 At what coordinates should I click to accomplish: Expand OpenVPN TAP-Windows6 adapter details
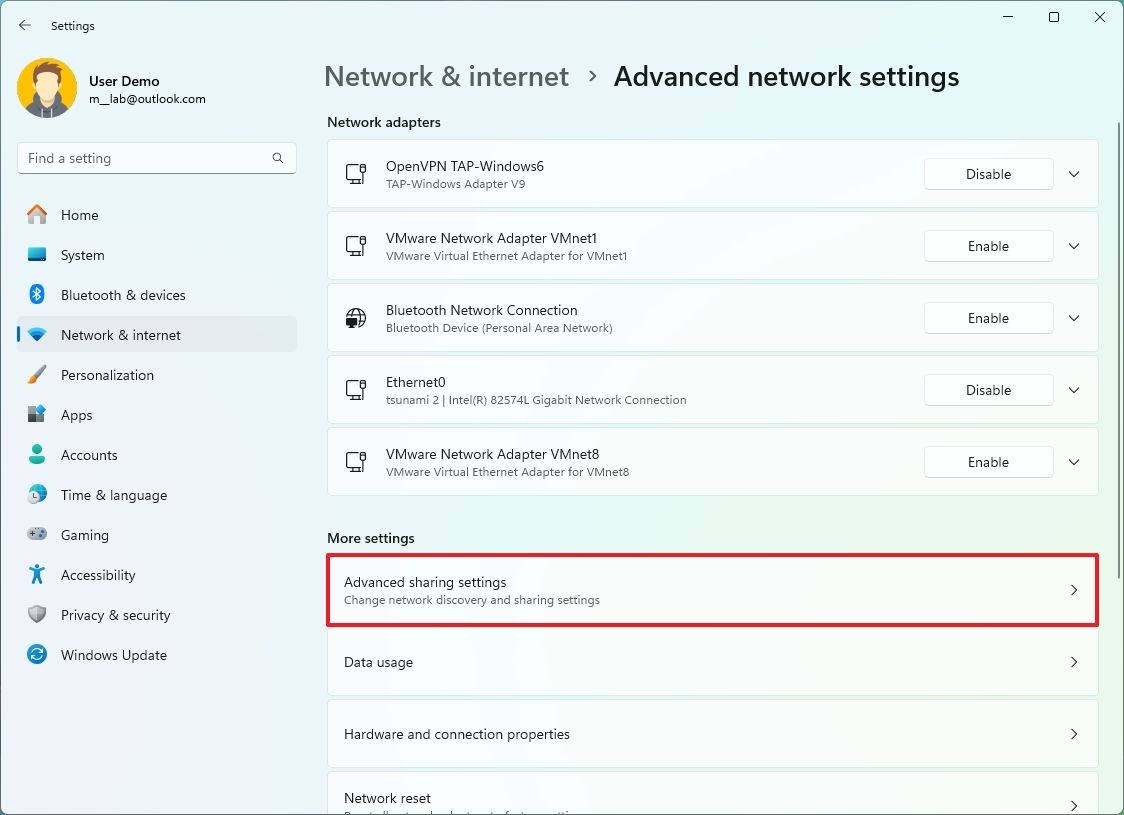(1073, 174)
